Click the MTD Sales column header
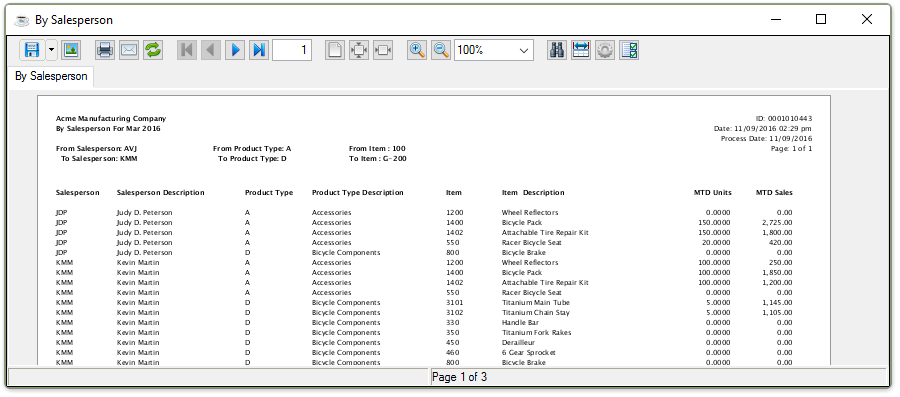This screenshot has width=900, height=397. pyautogui.click(x=774, y=193)
